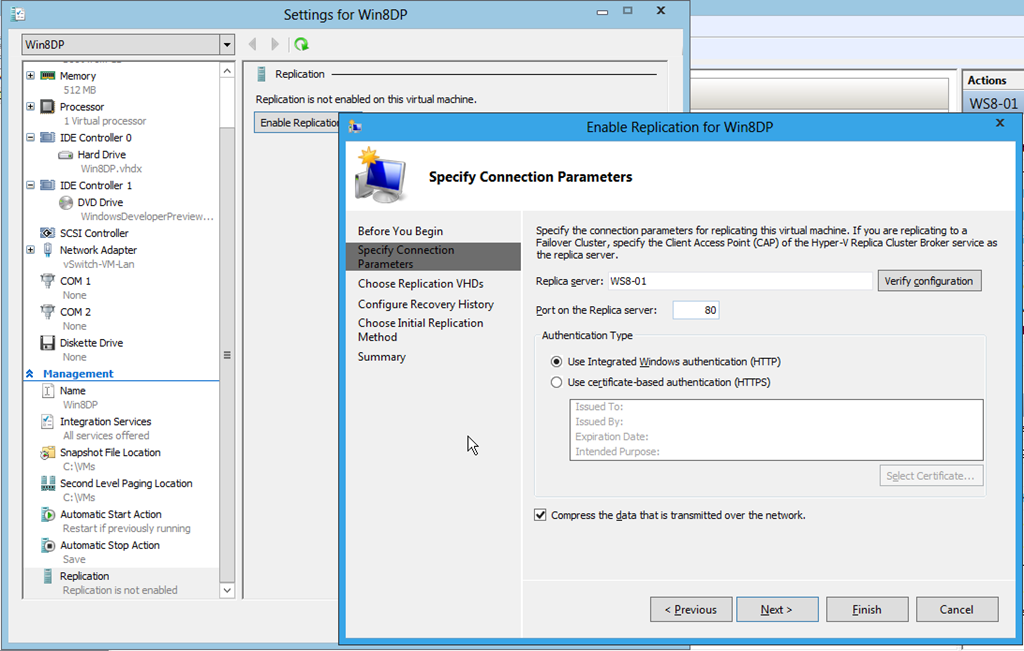
Task: Click the wizard title bar icon
Action: [355, 127]
